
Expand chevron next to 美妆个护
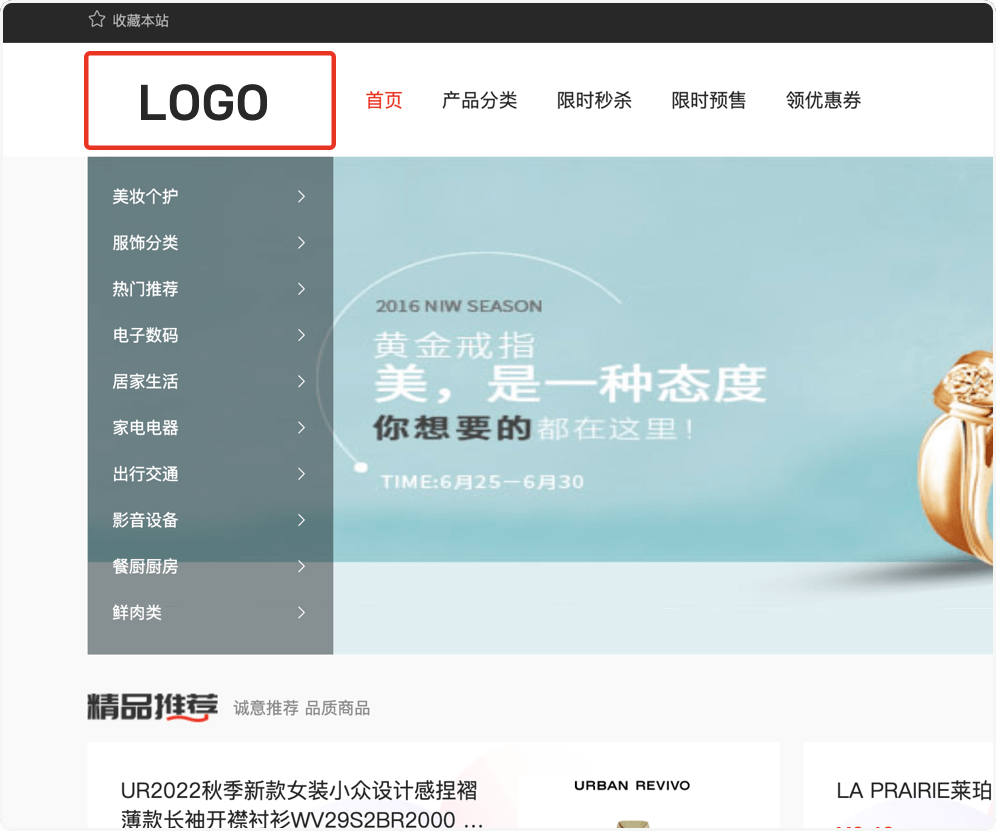click(x=301, y=197)
